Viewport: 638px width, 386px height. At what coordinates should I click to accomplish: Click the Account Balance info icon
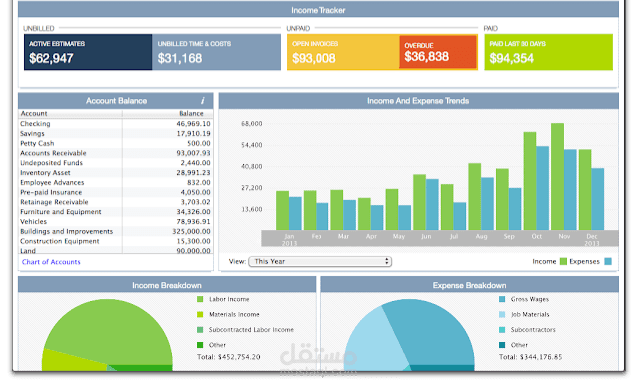click(202, 100)
